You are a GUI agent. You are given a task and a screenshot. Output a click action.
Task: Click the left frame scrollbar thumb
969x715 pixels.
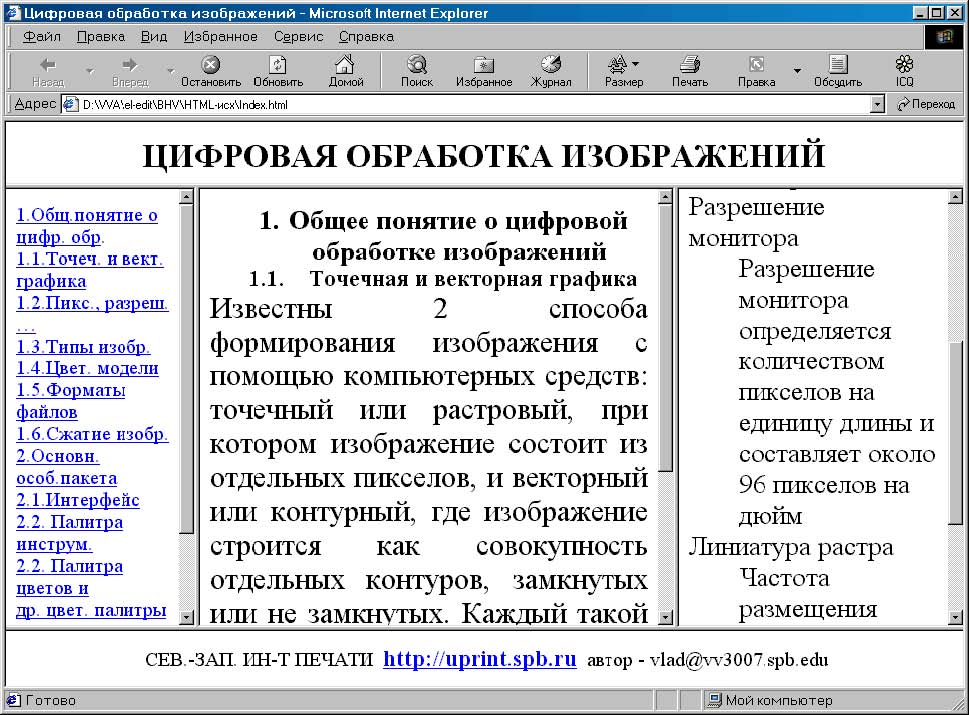[187, 368]
